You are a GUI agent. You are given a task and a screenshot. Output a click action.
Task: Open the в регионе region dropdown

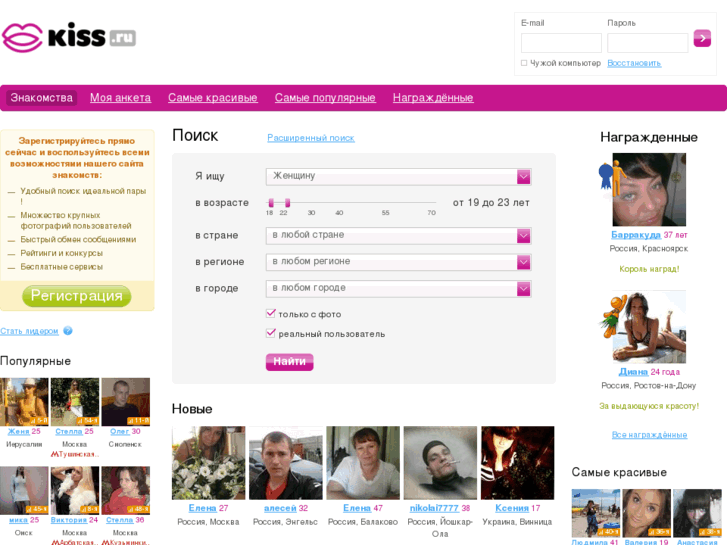point(398,262)
